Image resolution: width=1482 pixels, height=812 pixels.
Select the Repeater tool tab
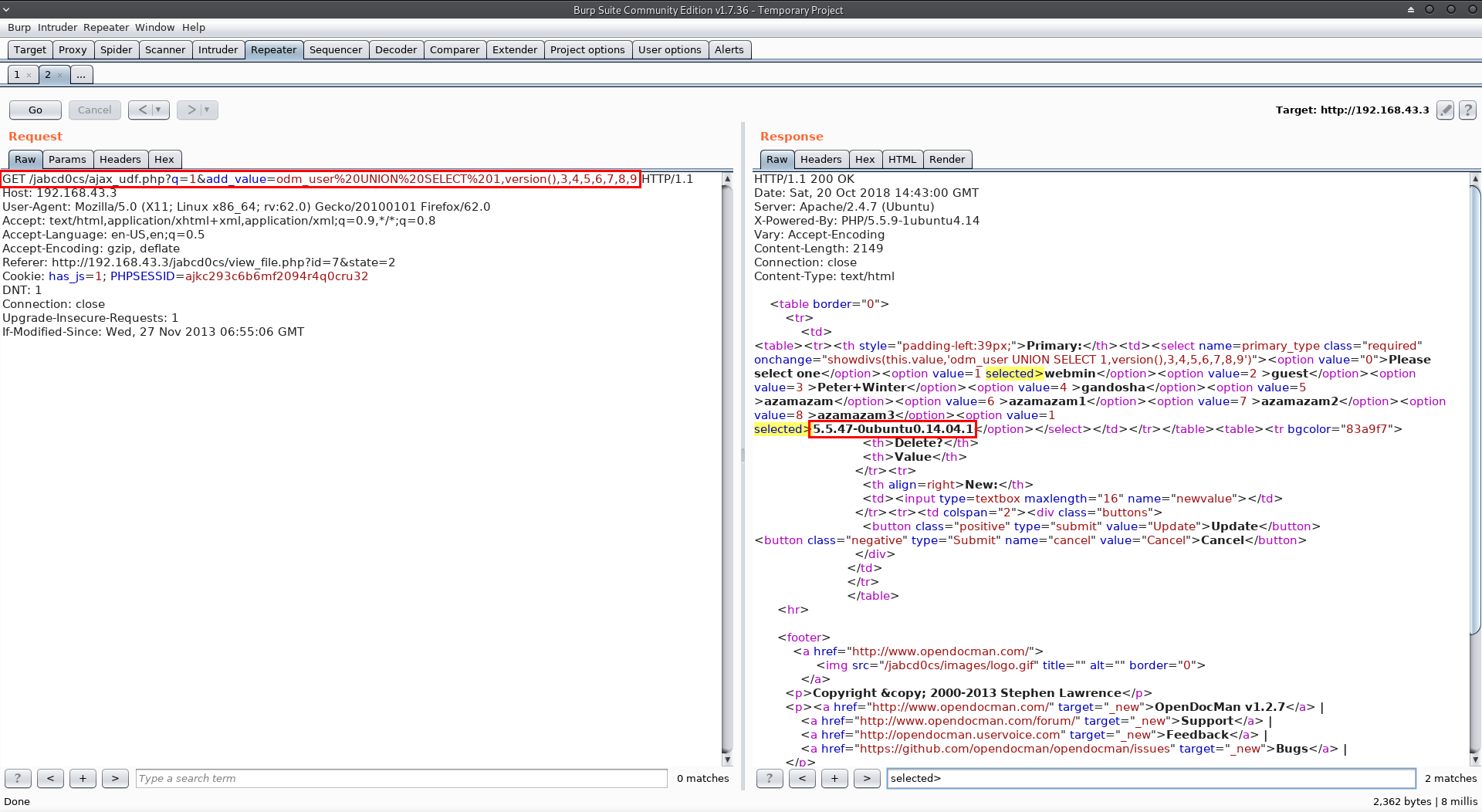[x=274, y=49]
